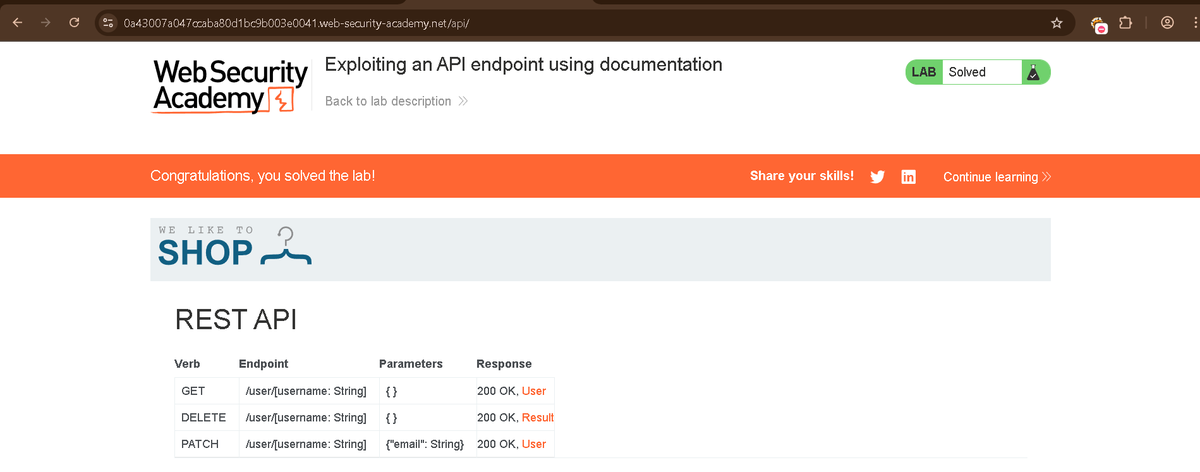Image resolution: width=1200 pixels, height=472 pixels.
Task: Click the PATCH email String parameters cell
Action: pyautogui.click(x=424, y=443)
